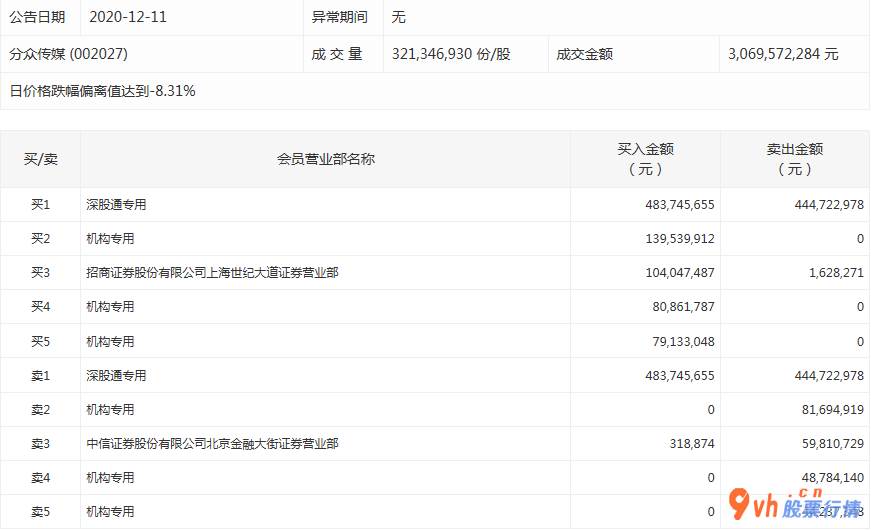This screenshot has width=871, height=530.
Task: Click the sell amount 48,784,140
Action: (833, 478)
